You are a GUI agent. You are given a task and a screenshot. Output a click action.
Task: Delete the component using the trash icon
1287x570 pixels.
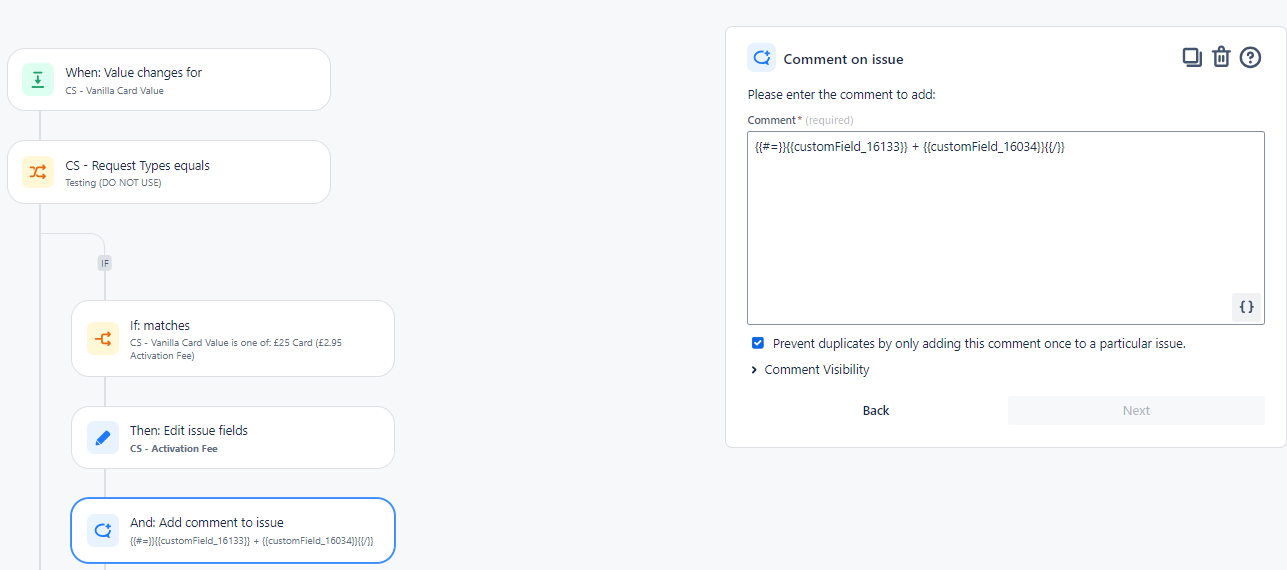pos(1221,57)
